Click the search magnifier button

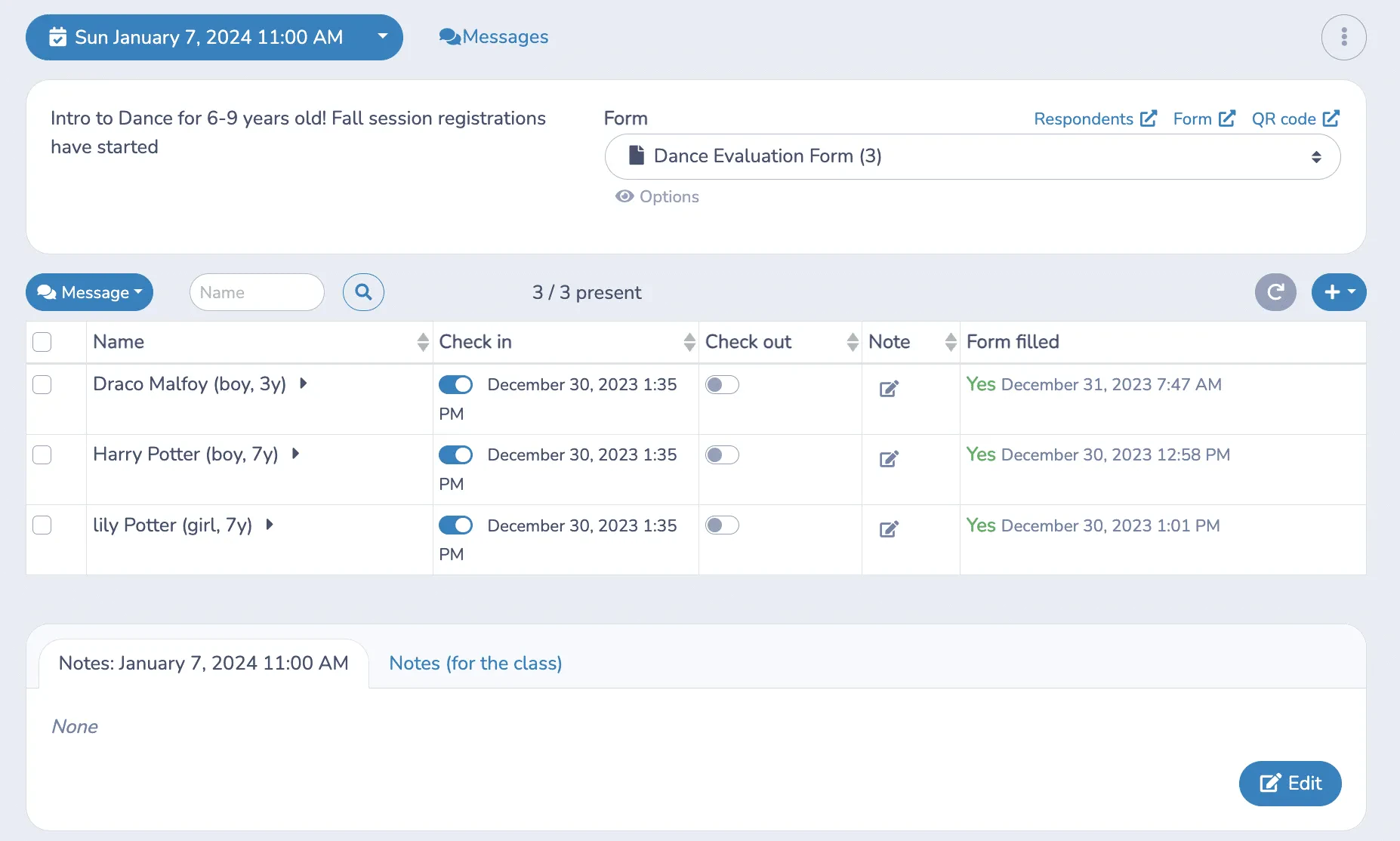(x=363, y=292)
